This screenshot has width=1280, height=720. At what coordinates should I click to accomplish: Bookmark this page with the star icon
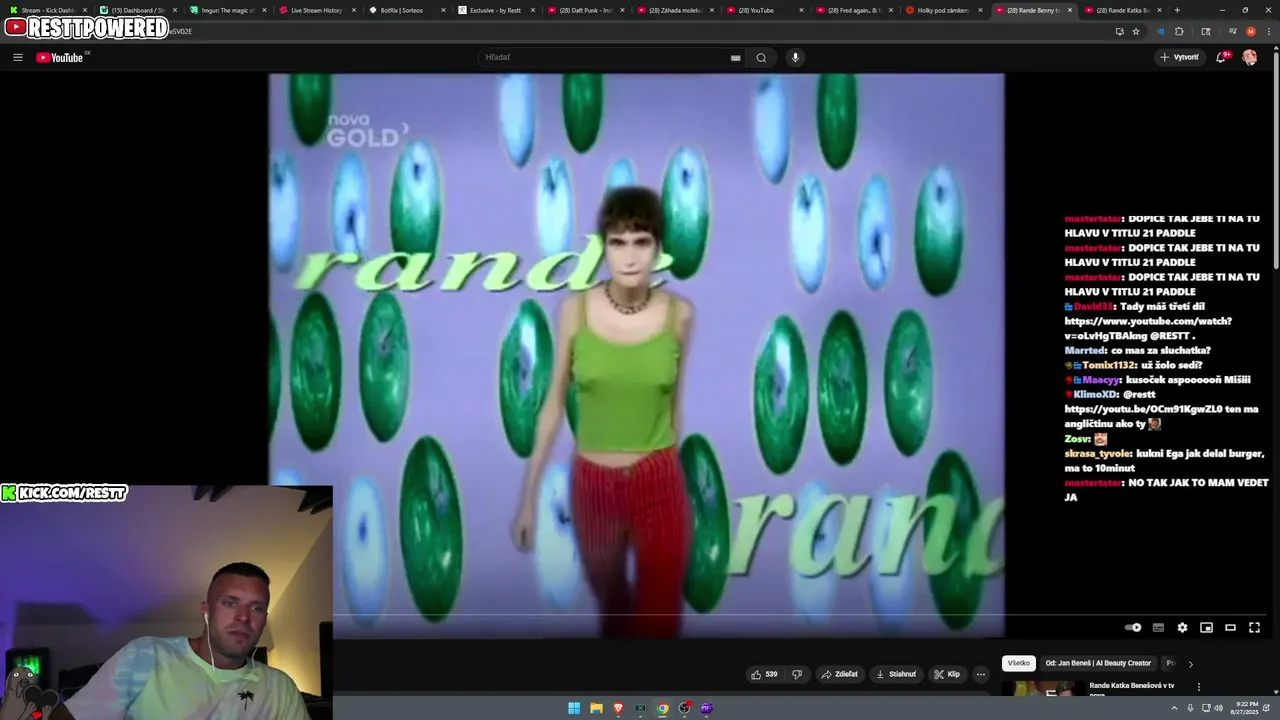click(1136, 31)
